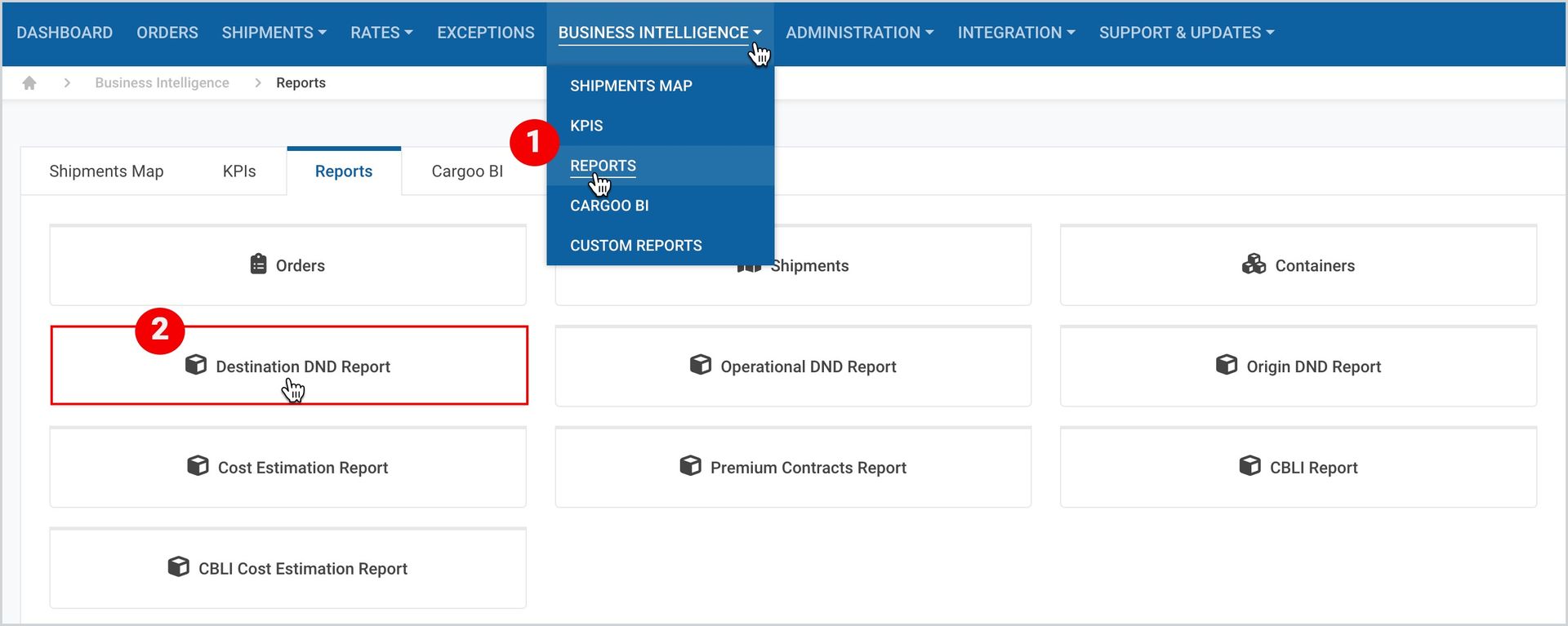This screenshot has width=1568, height=626.
Task: Click the cube icon on Destination DND Report
Action: click(196, 365)
